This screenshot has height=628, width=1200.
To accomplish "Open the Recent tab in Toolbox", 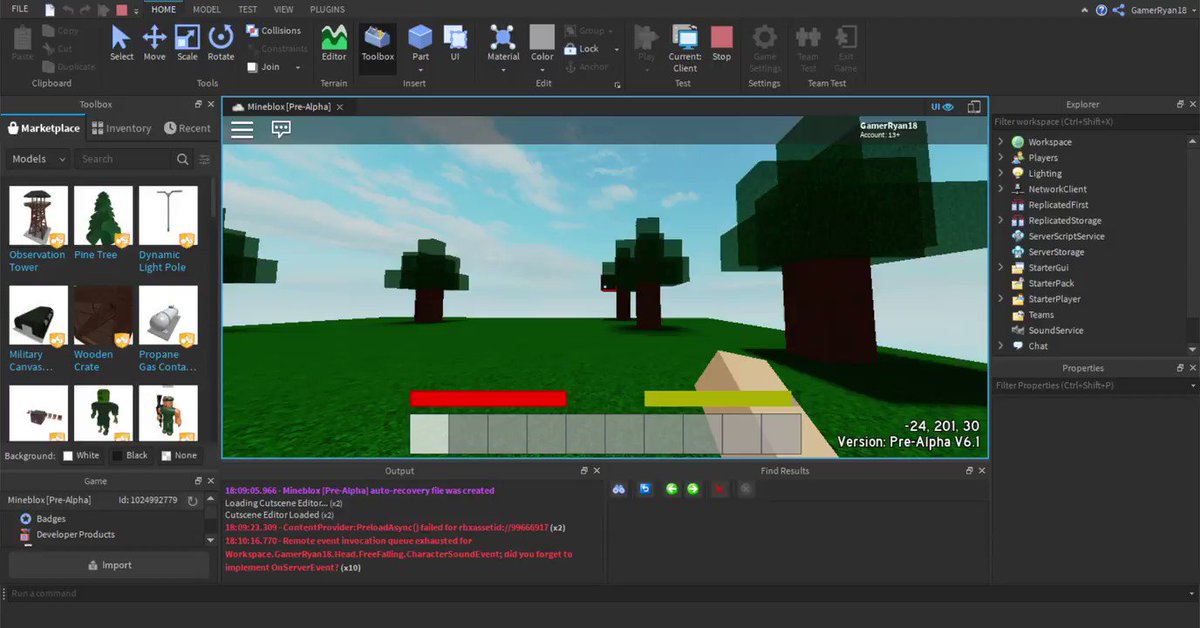I will [x=187, y=128].
